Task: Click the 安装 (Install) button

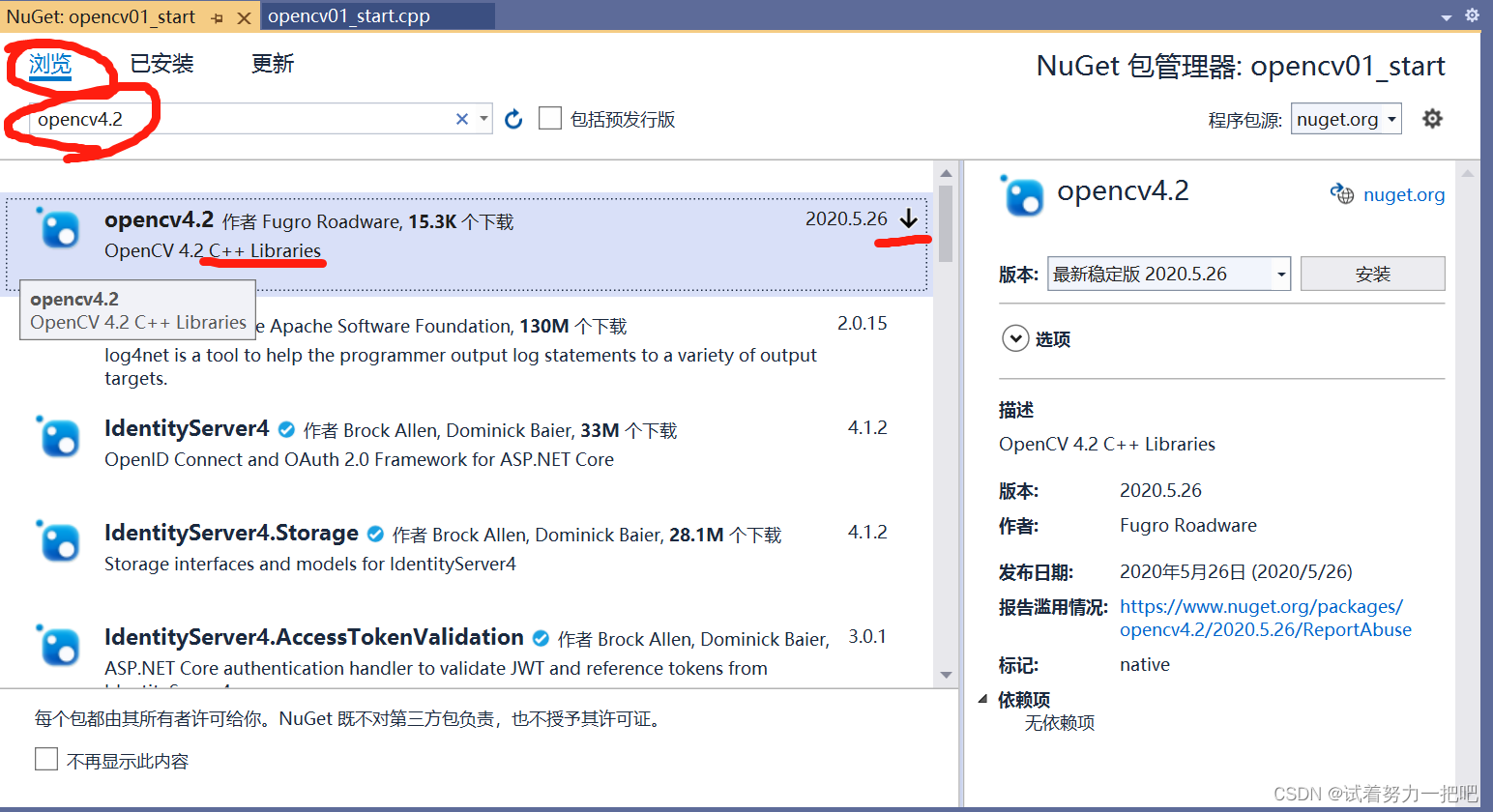Action: coord(1372,274)
